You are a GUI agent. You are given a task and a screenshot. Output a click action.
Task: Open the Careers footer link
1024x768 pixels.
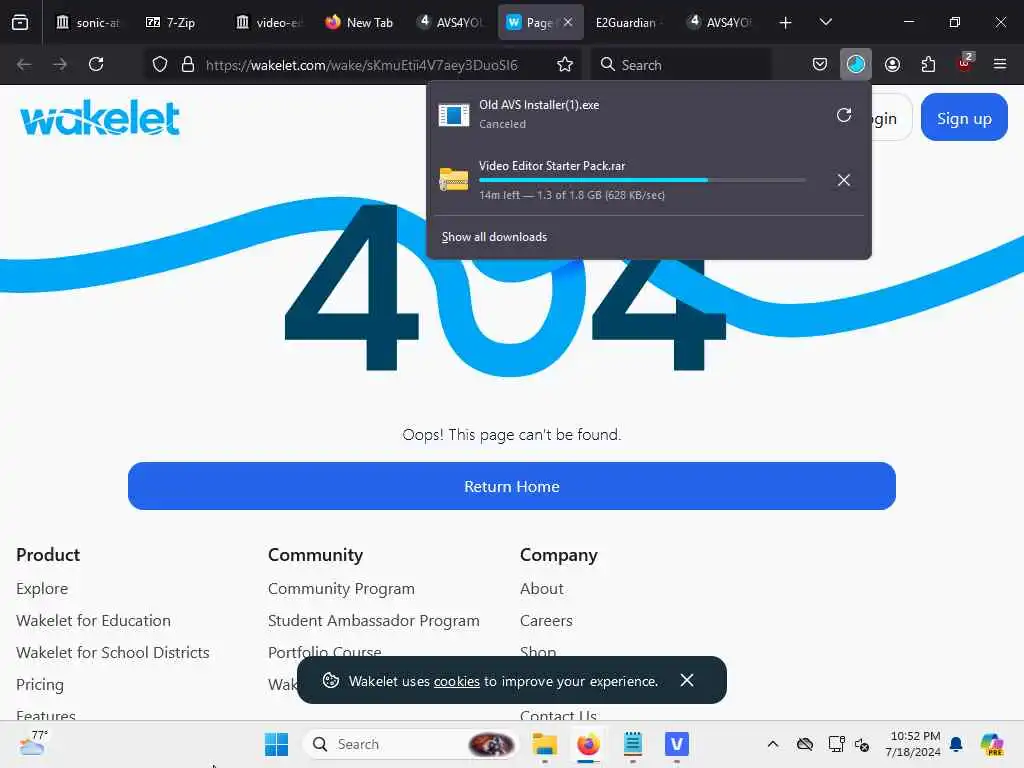[x=546, y=620]
